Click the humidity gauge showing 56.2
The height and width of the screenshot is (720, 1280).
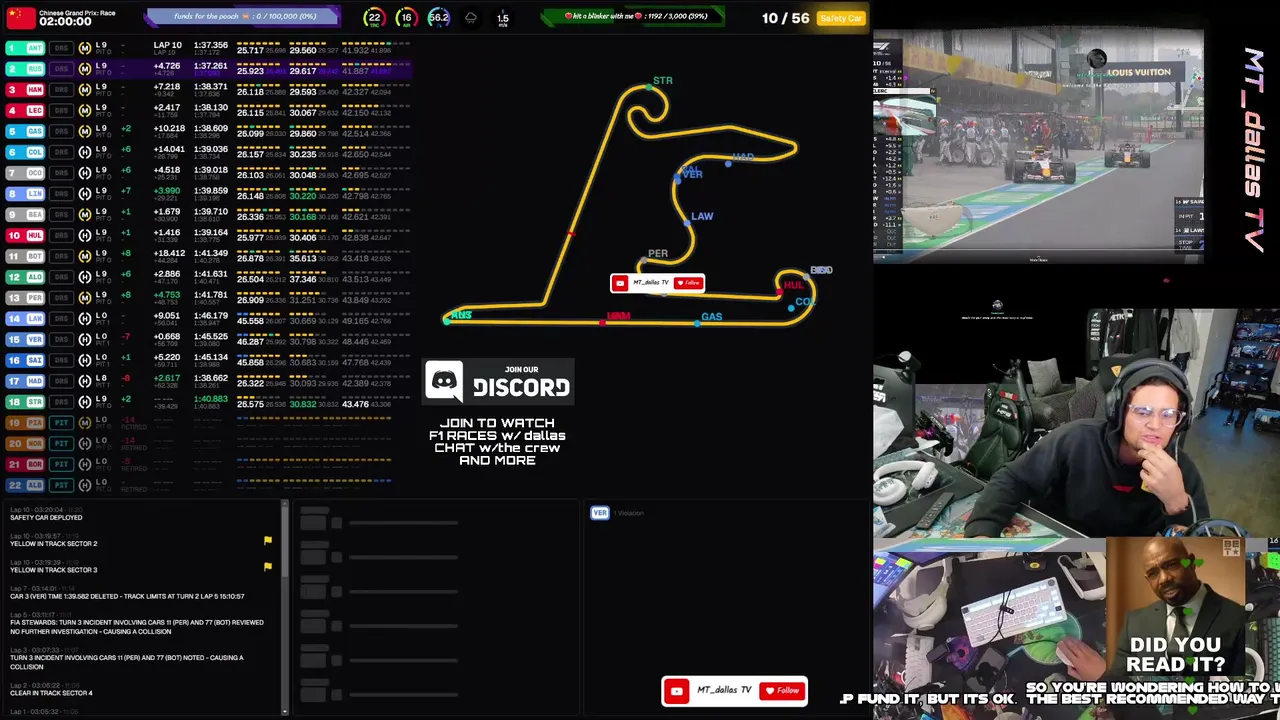(x=438, y=18)
